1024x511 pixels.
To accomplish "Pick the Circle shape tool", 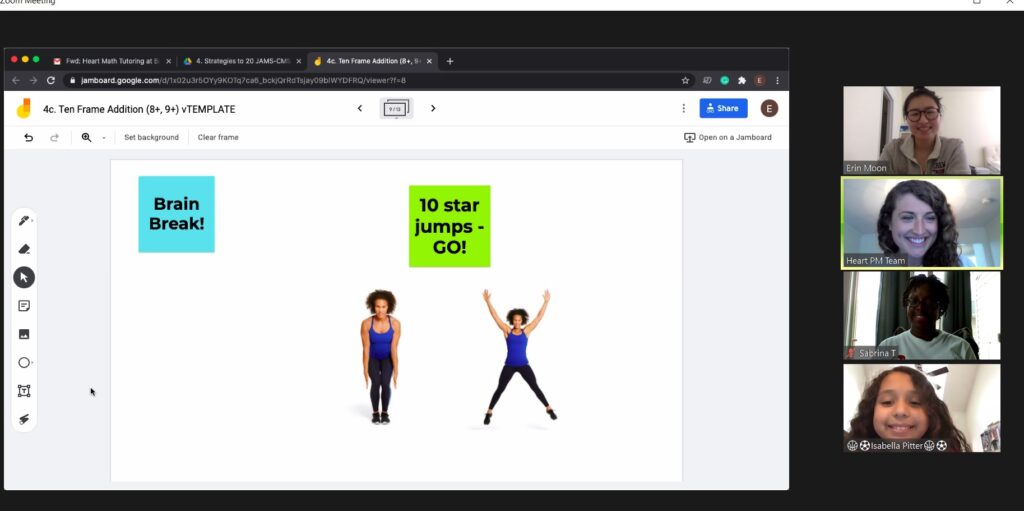I will coord(24,363).
